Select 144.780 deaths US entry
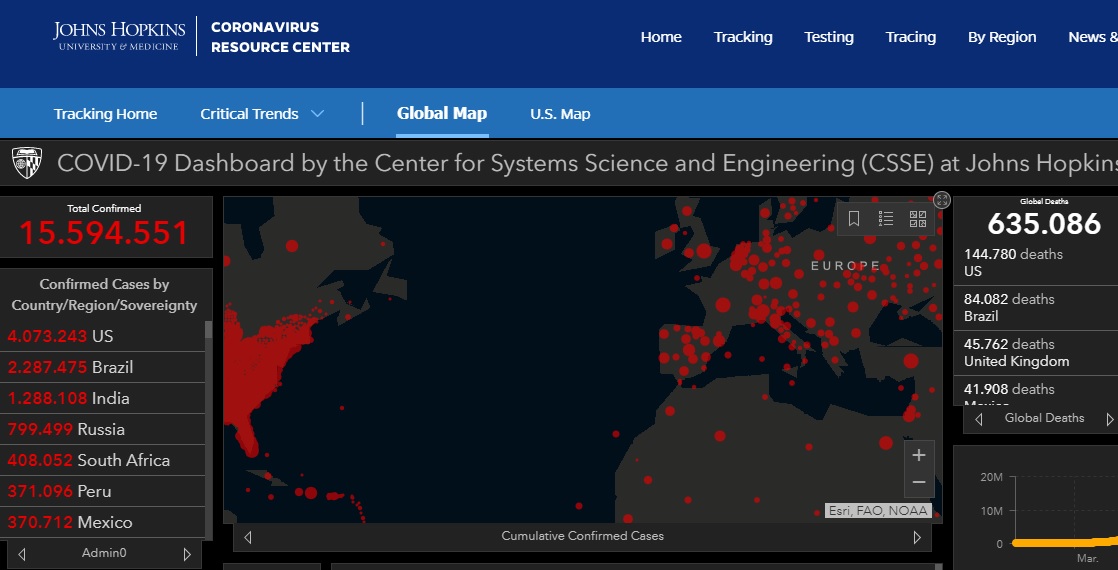The width and height of the screenshot is (1118, 570). [1035, 263]
